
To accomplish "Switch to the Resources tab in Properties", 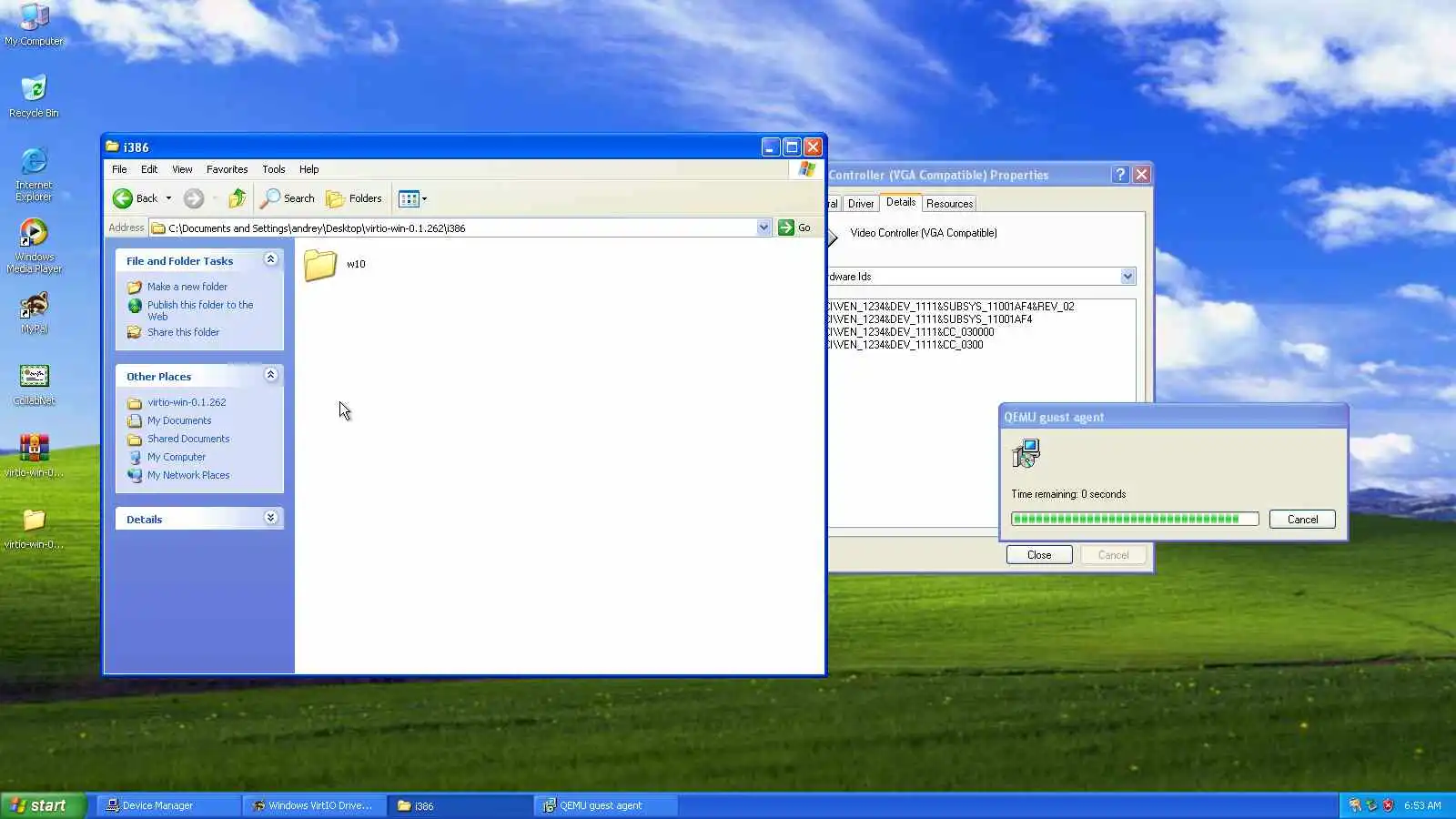I will pyautogui.click(x=949, y=204).
